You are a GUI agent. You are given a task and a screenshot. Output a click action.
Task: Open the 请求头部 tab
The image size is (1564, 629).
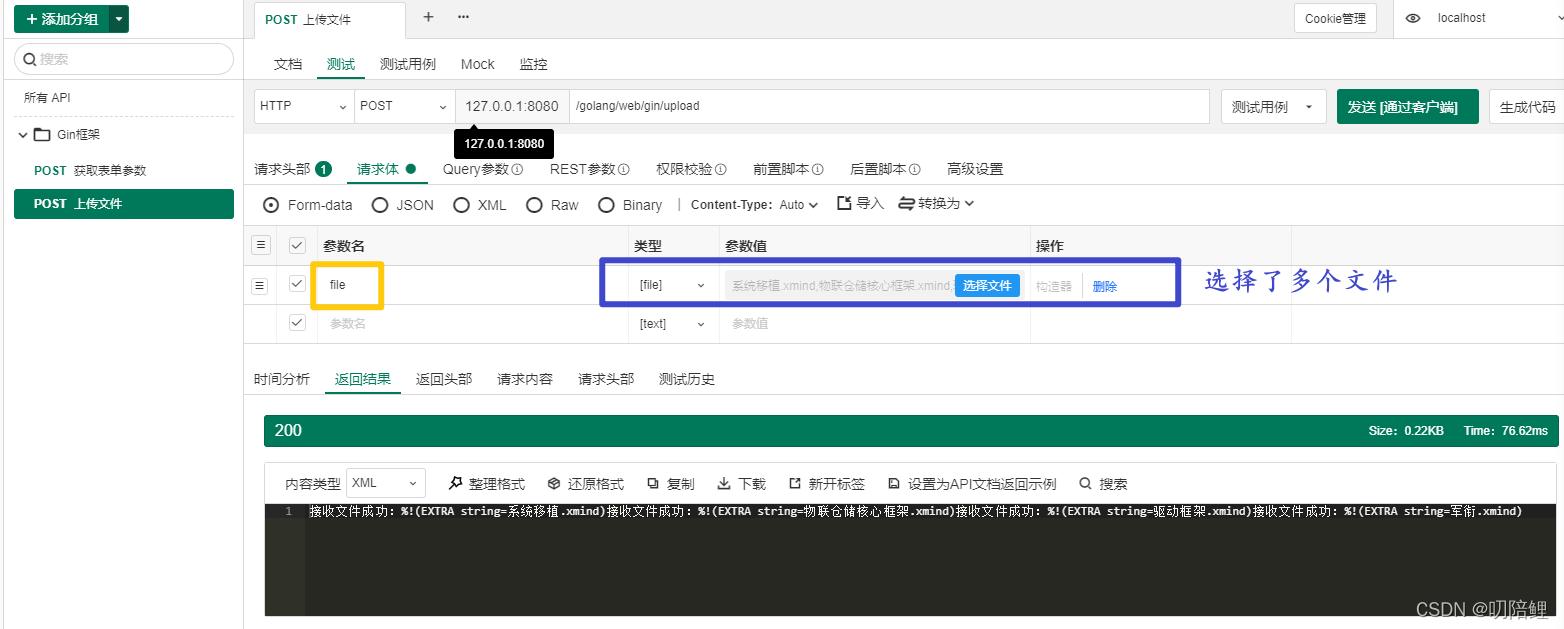point(293,169)
